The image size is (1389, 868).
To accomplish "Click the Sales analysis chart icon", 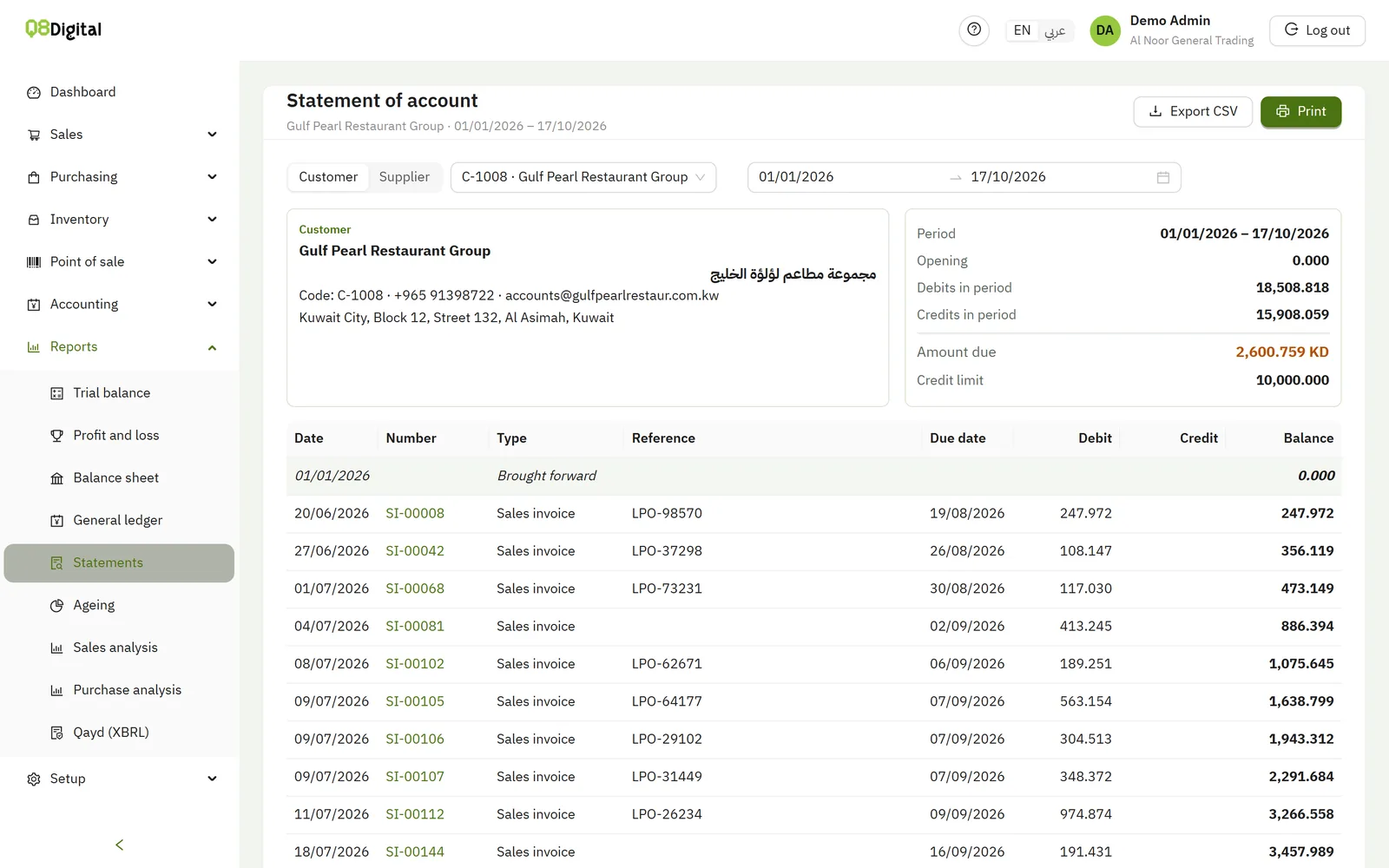I will [x=57, y=648].
